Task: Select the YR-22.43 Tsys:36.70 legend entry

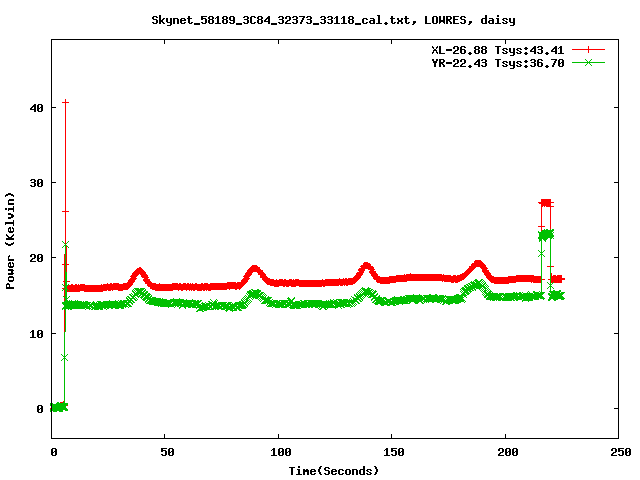Action: tap(498, 63)
